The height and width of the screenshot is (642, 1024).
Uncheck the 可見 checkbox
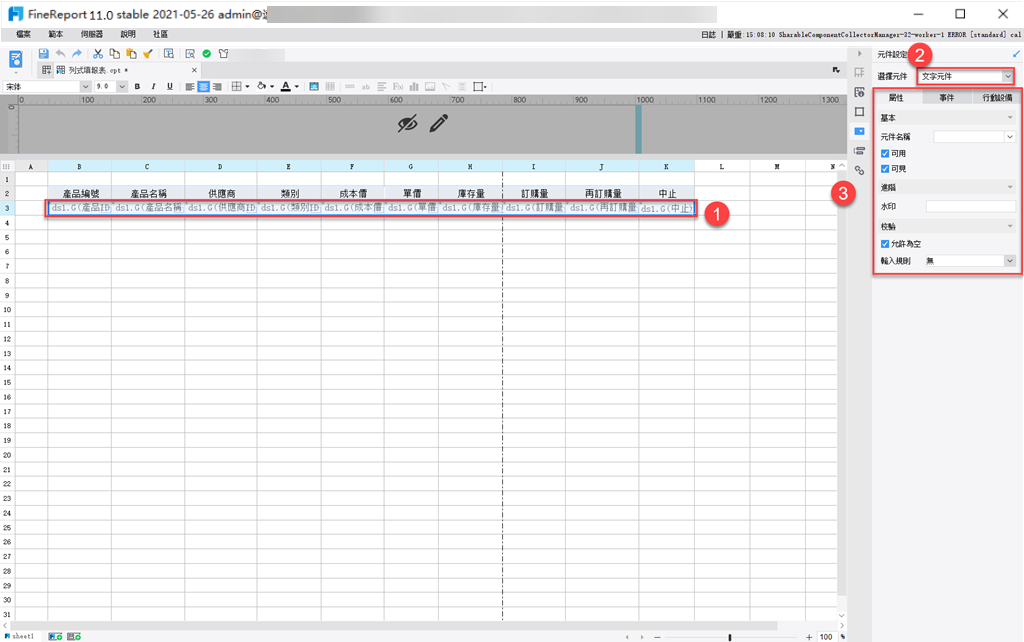pyautogui.click(x=885, y=169)
